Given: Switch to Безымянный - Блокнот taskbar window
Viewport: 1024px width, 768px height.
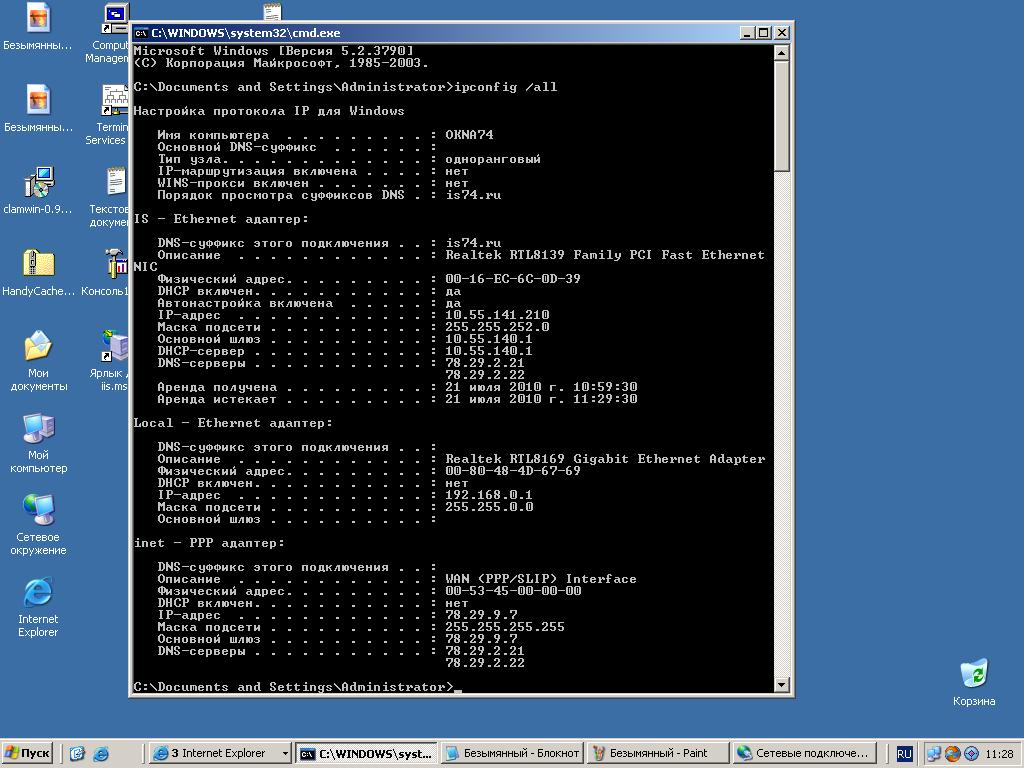Looking at the screenshot, I should tap(511, 754).
